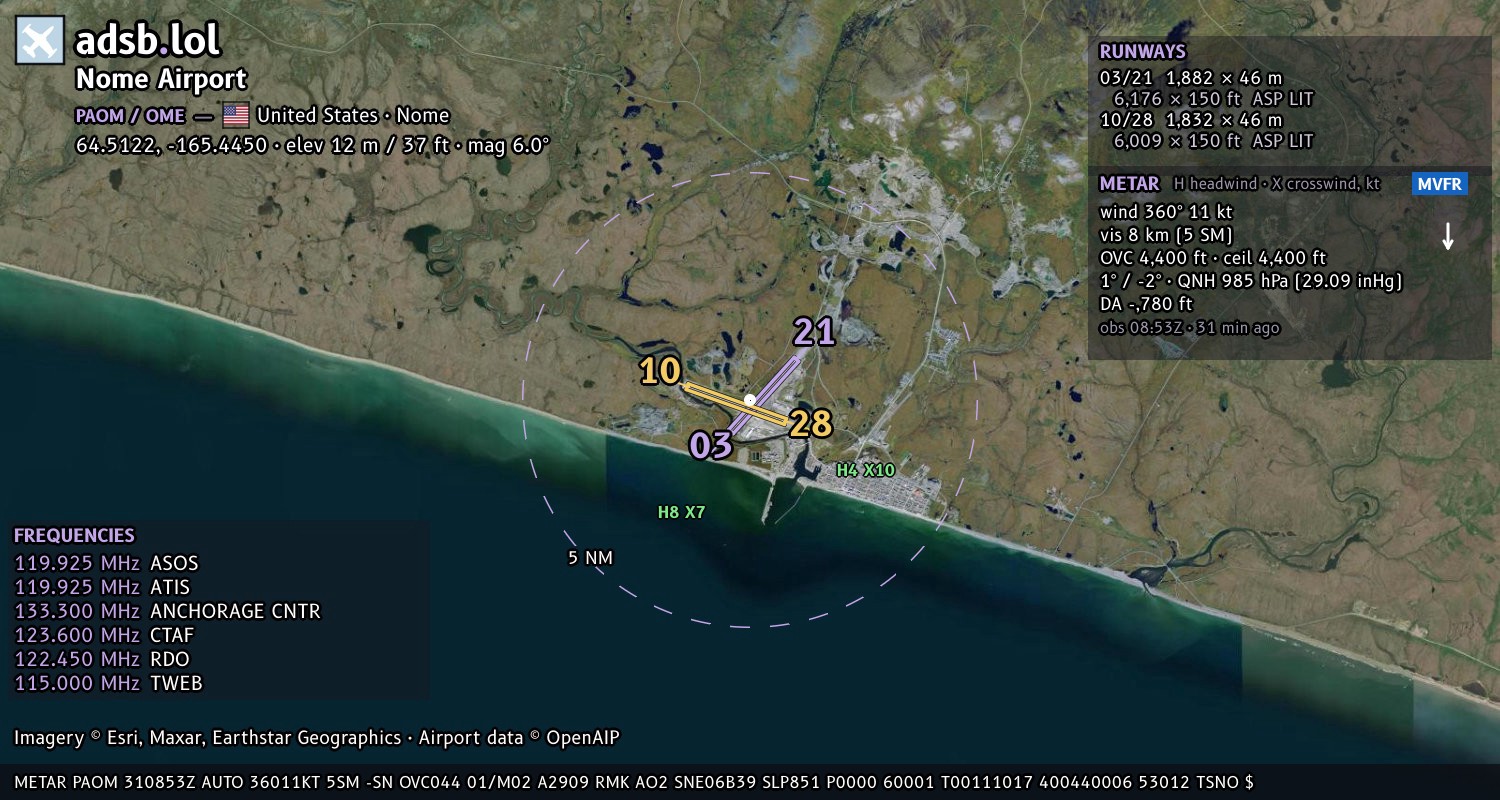Click the white wind direction arrow
The height and width of the screenshot is (800, 1500).
click(x=1447, y=236)
